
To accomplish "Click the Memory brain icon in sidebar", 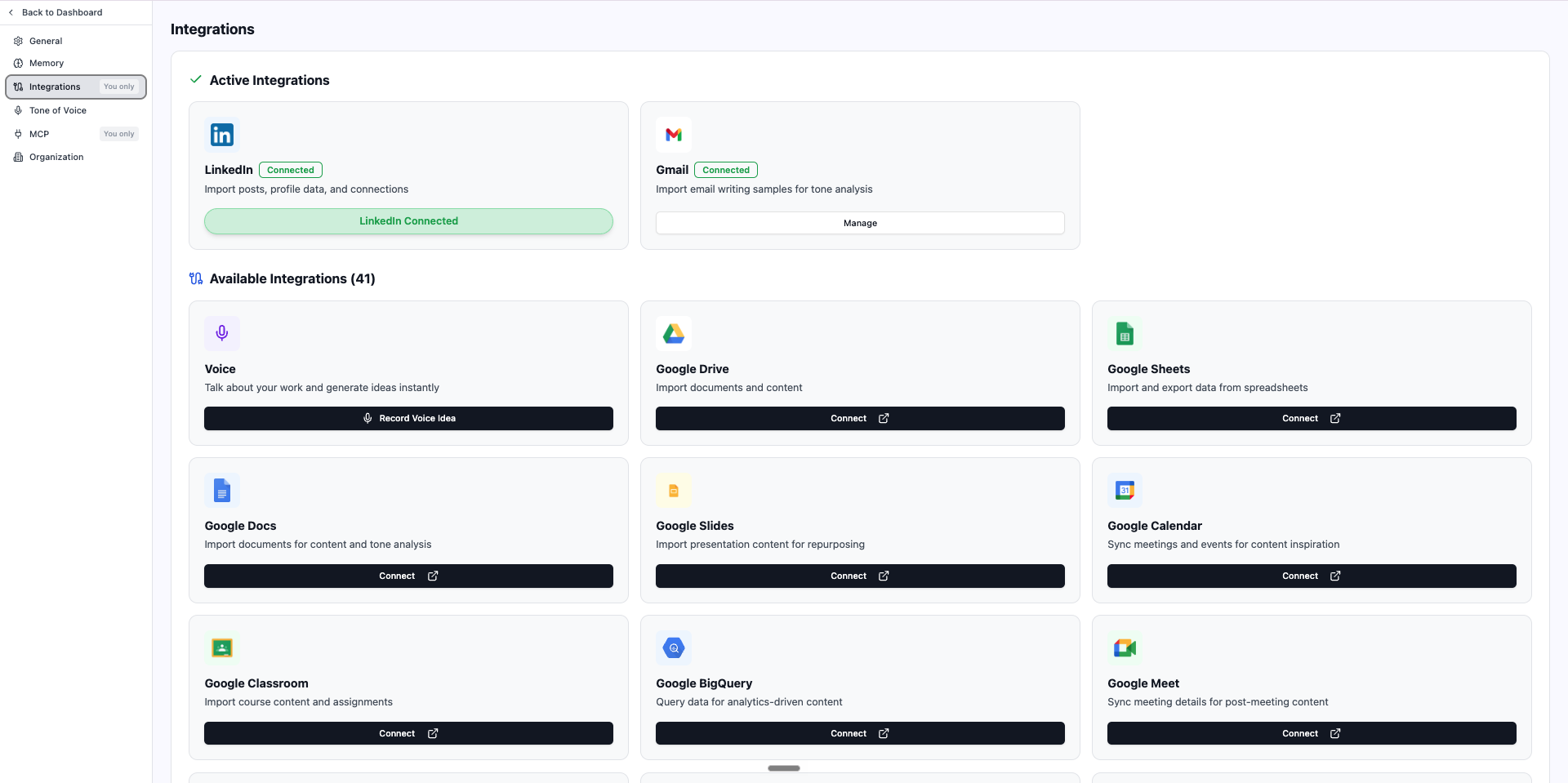I will pyautogui.click(x=18, y=63).
